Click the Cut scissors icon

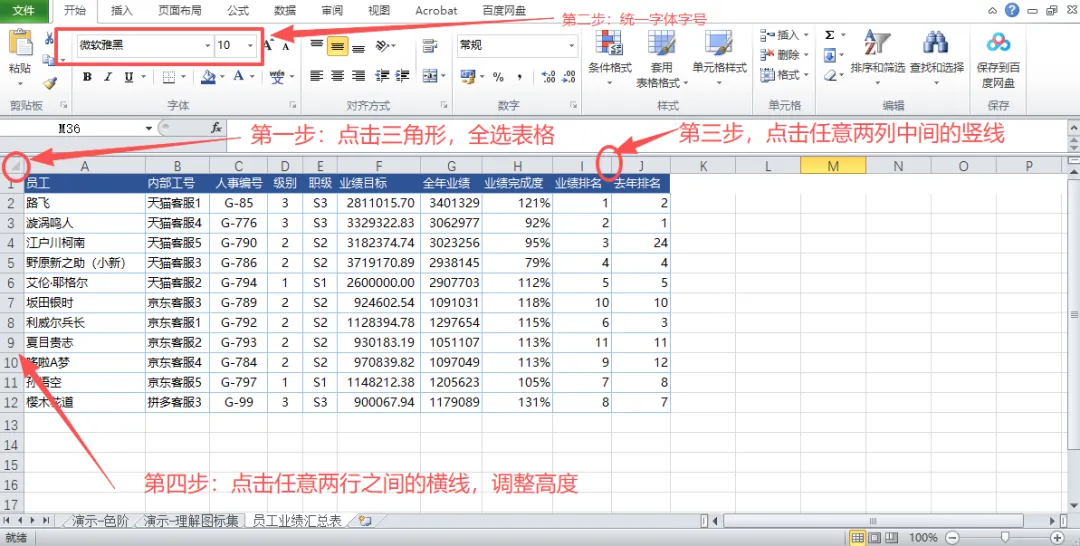point(48,39)
